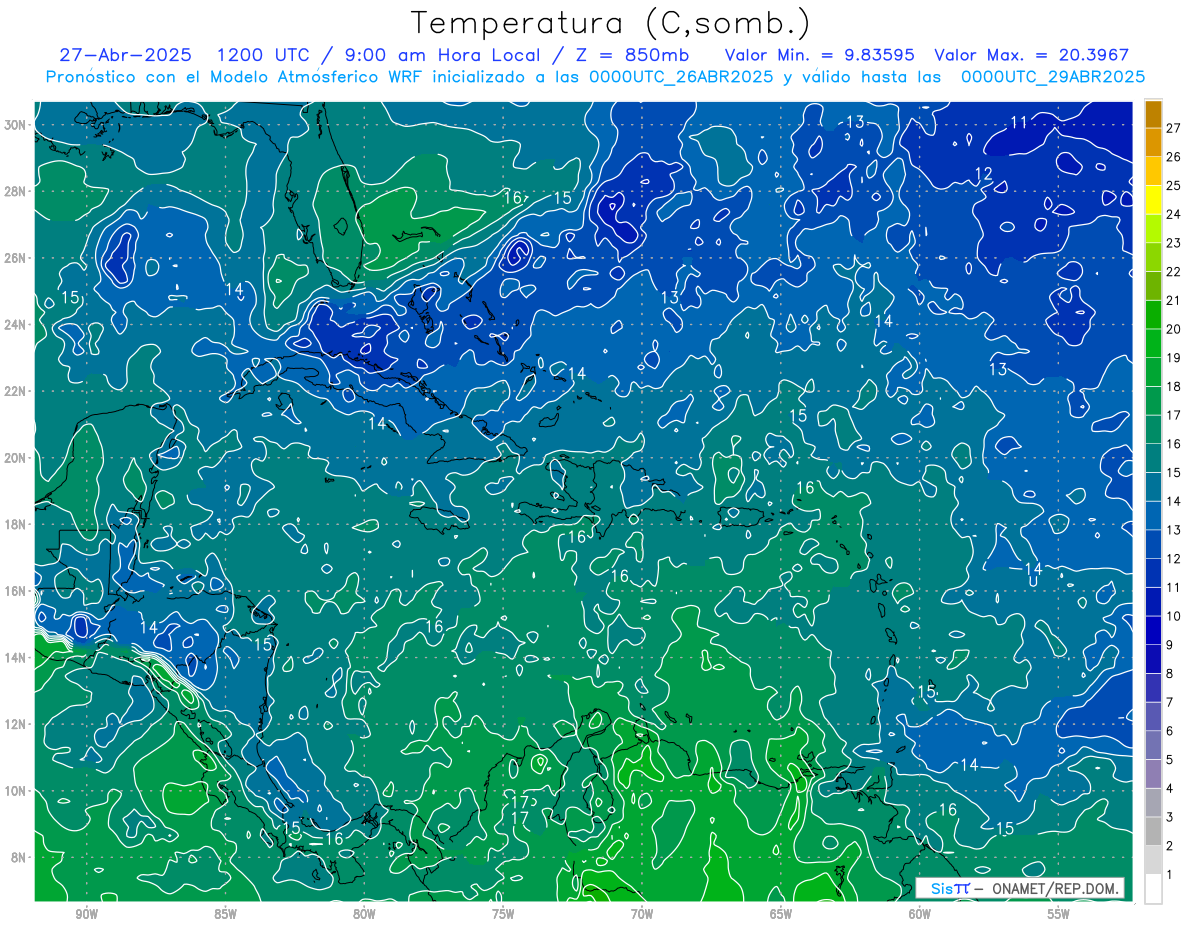Click the "1200 UTC" time text

265,55
